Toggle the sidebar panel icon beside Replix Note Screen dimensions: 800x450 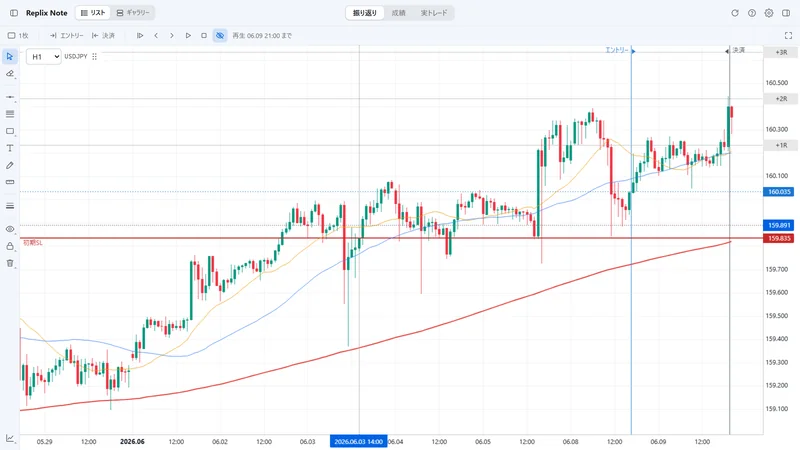click(14, 13)
